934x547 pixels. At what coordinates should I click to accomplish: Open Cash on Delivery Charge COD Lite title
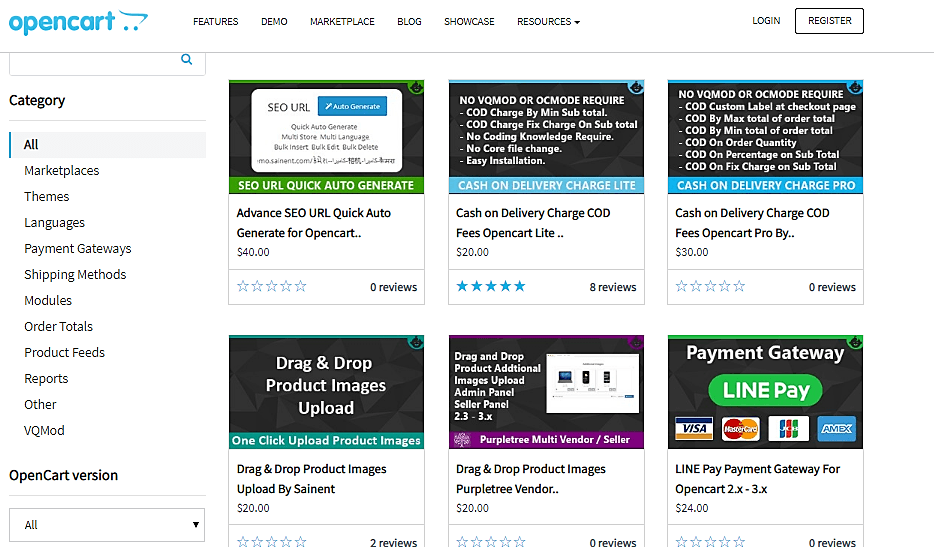tap(533, 223)
